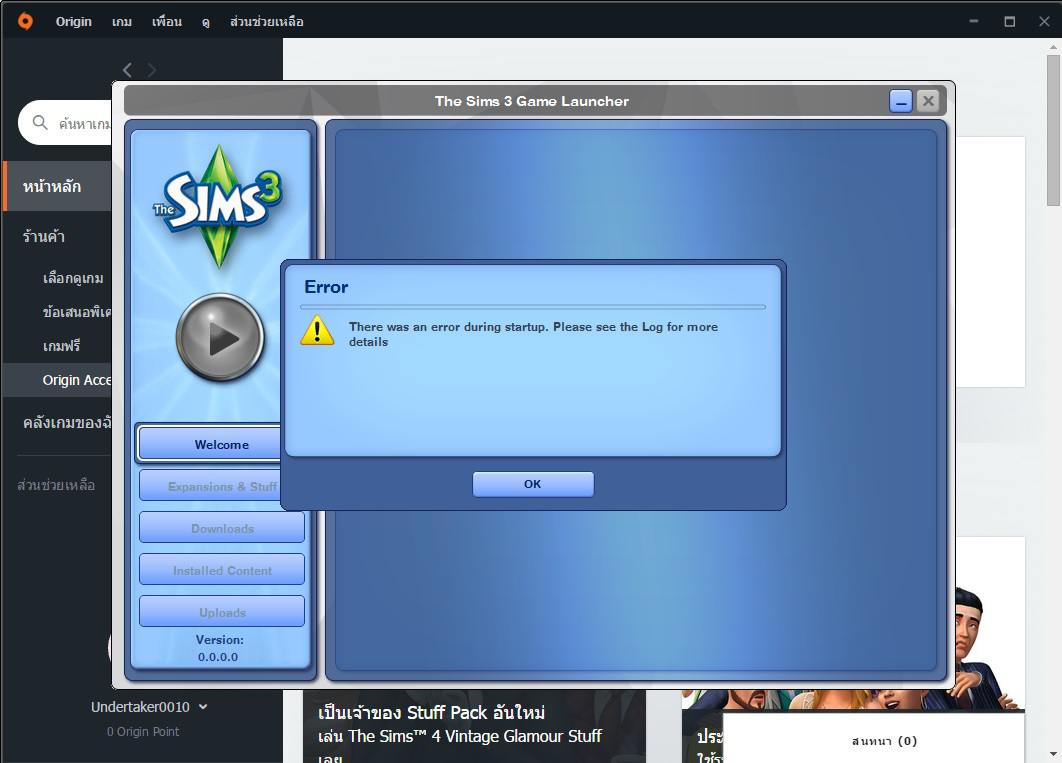Minimize the Origin window
1062x763 pixels.
[973, 21]
